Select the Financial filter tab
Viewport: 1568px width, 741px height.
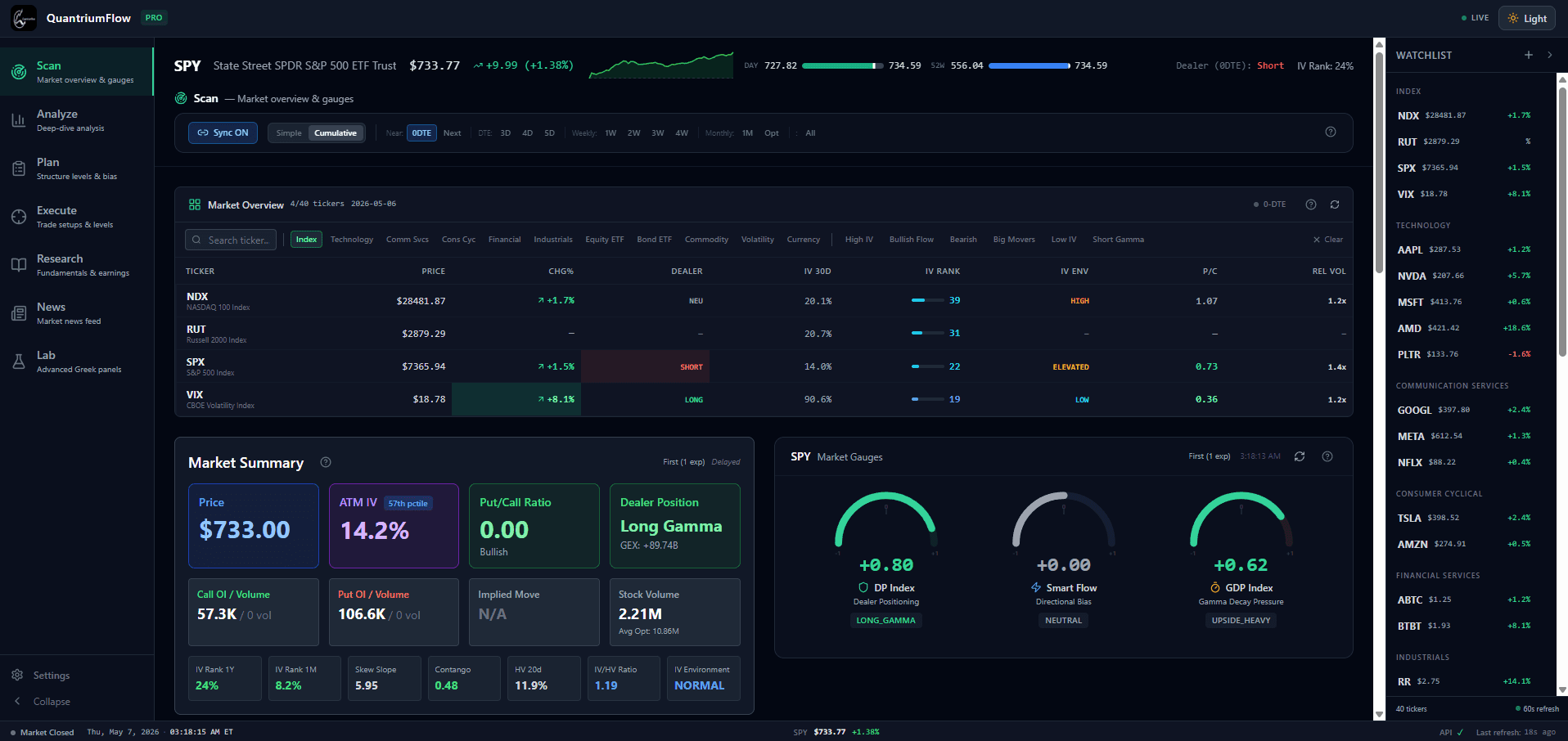tap(504, 240)
